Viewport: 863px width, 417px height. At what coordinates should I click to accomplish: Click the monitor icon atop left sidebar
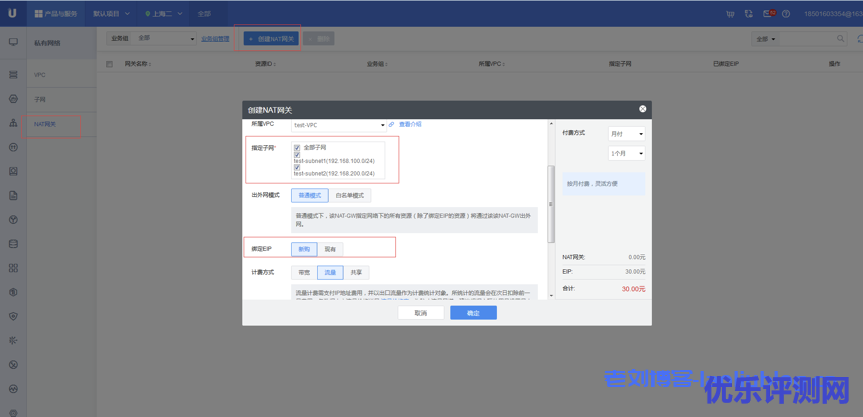[x=13, y=42]
